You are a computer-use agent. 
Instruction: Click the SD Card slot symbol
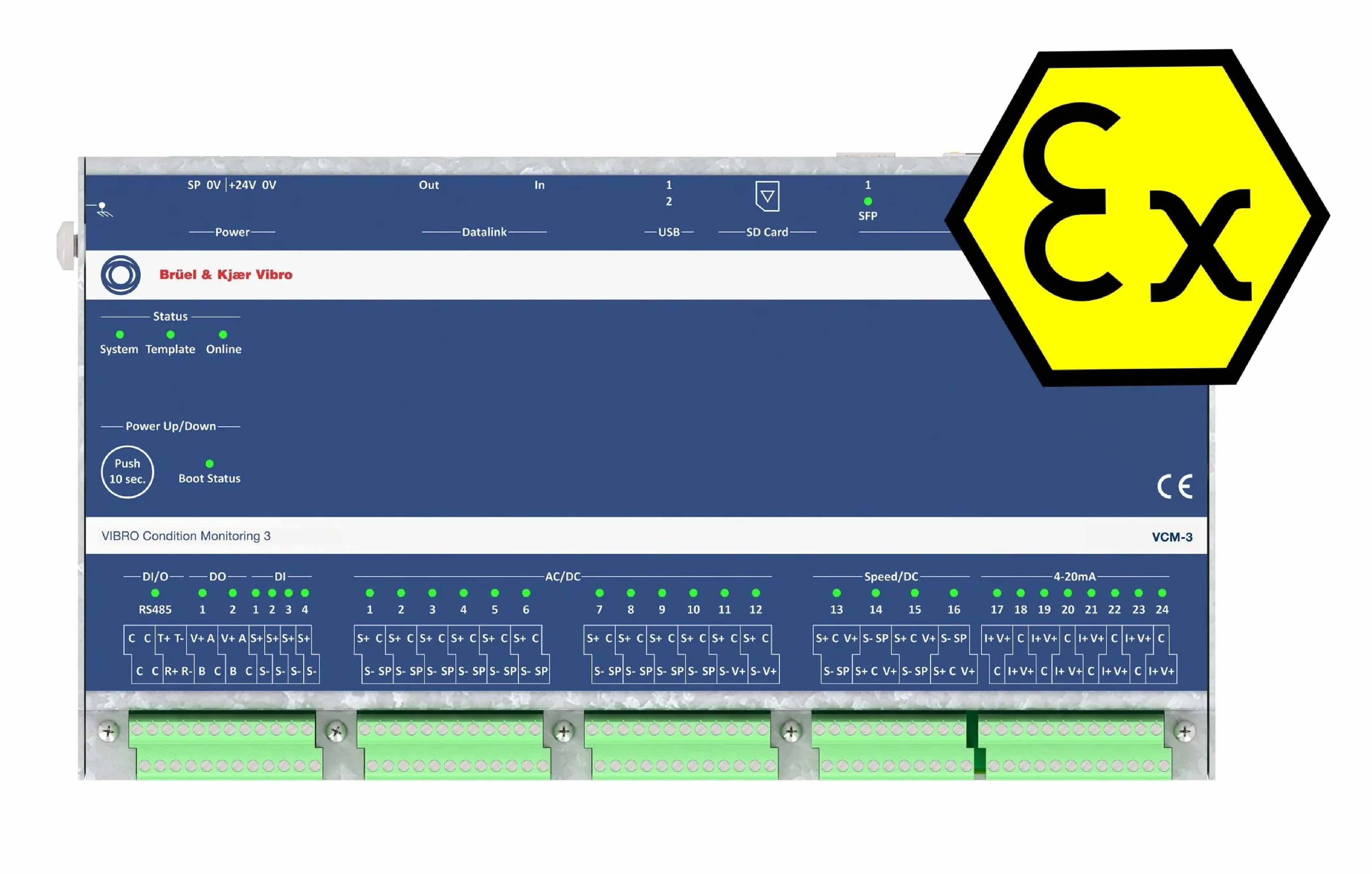767,196
